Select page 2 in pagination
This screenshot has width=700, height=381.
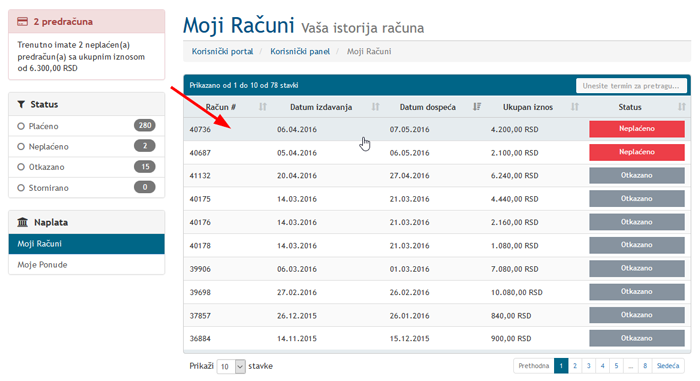[575, 366]
